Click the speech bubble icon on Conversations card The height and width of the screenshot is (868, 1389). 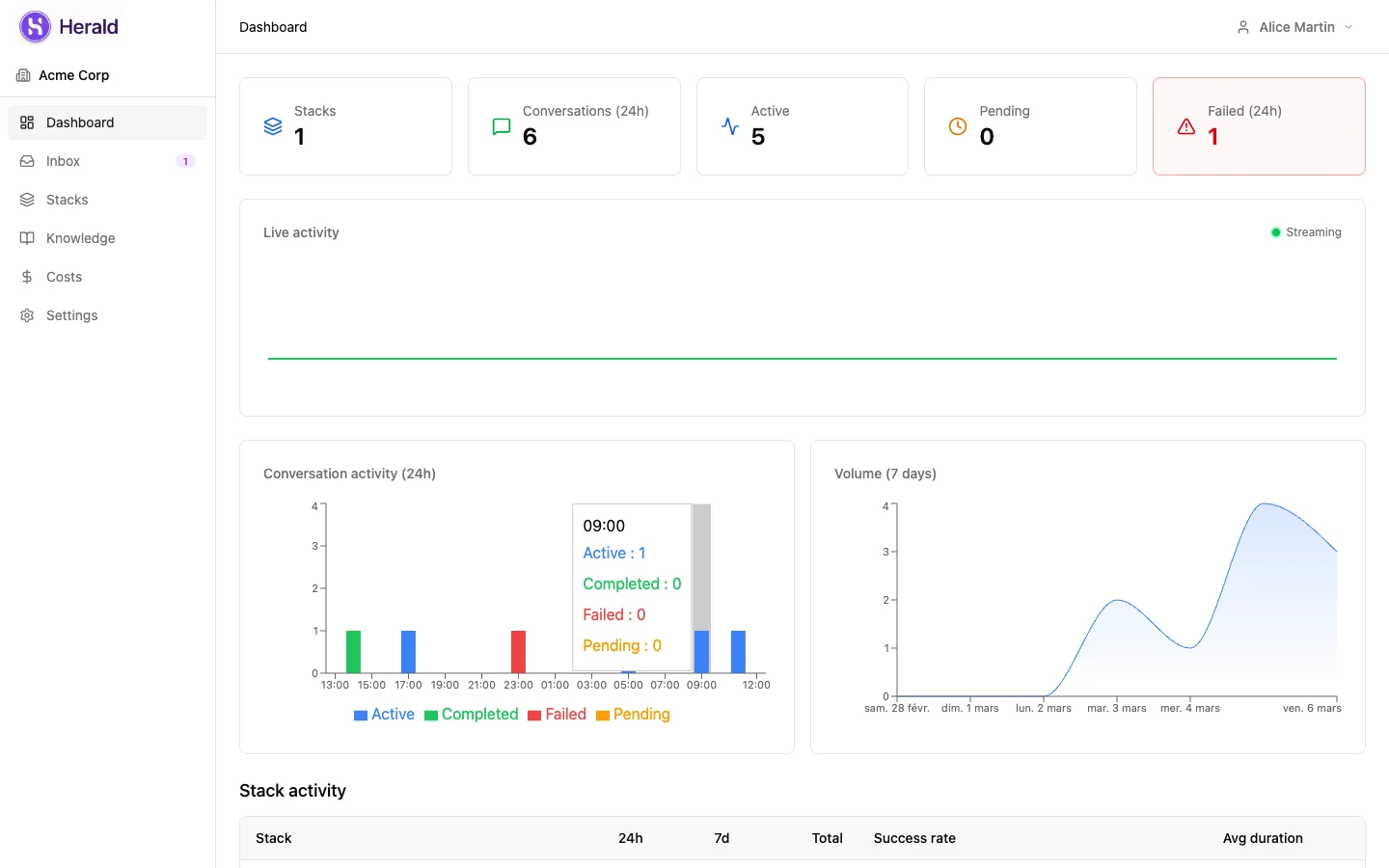501,126
